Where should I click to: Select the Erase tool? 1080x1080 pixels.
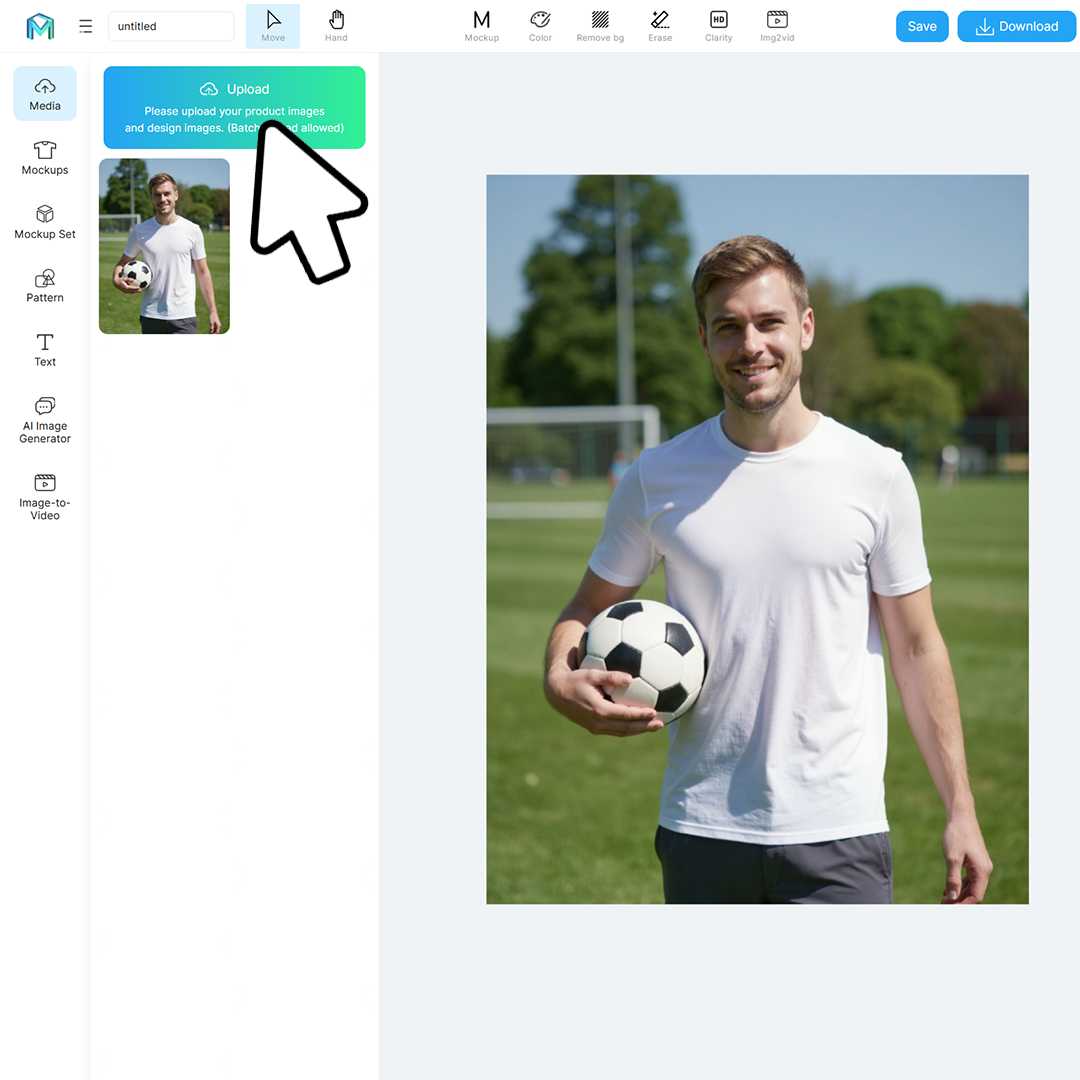tap(660, 26)
